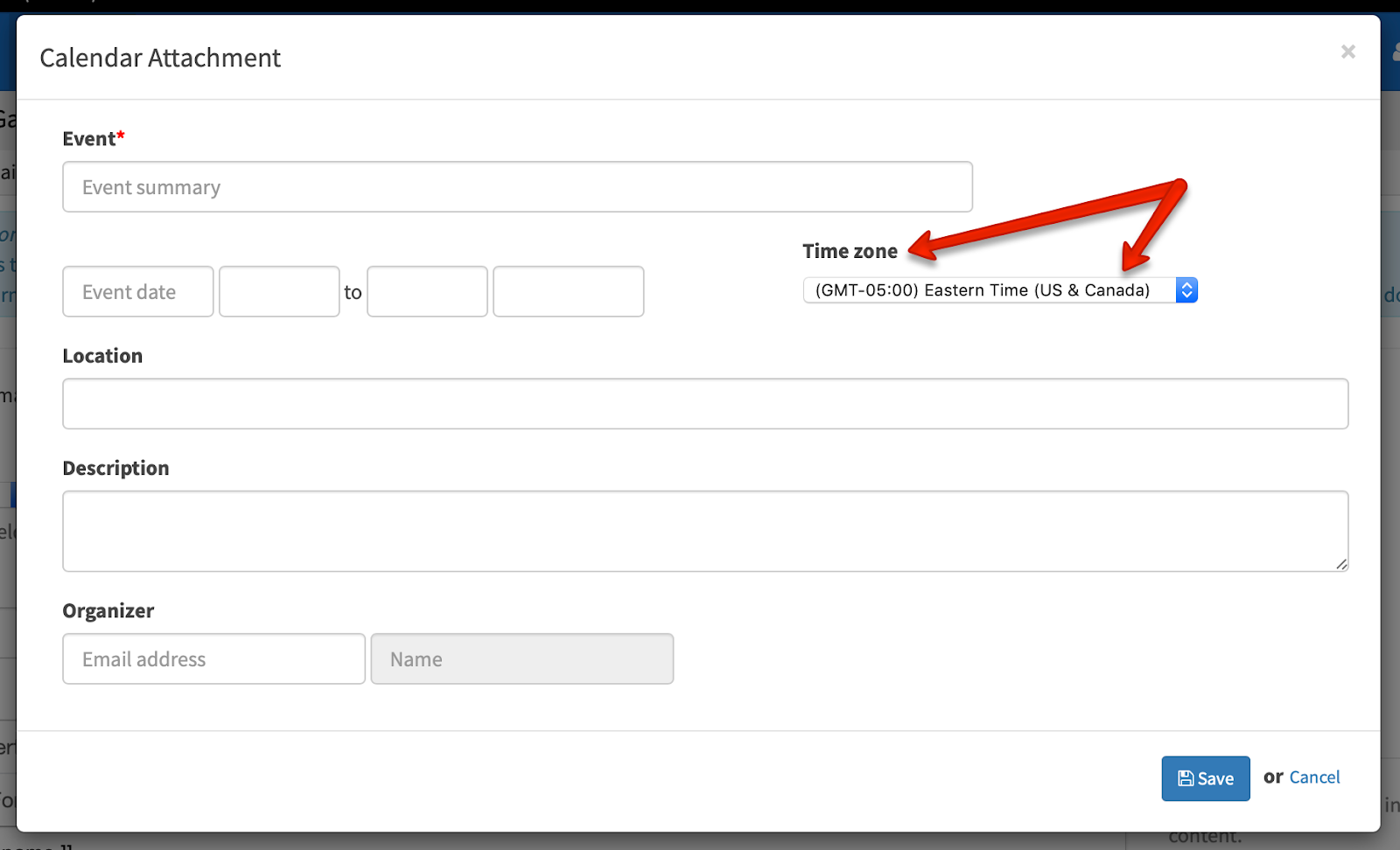This screenshot has width=1400, height=850.
Task: Click the Organizer label
Action: click(108, 611)
